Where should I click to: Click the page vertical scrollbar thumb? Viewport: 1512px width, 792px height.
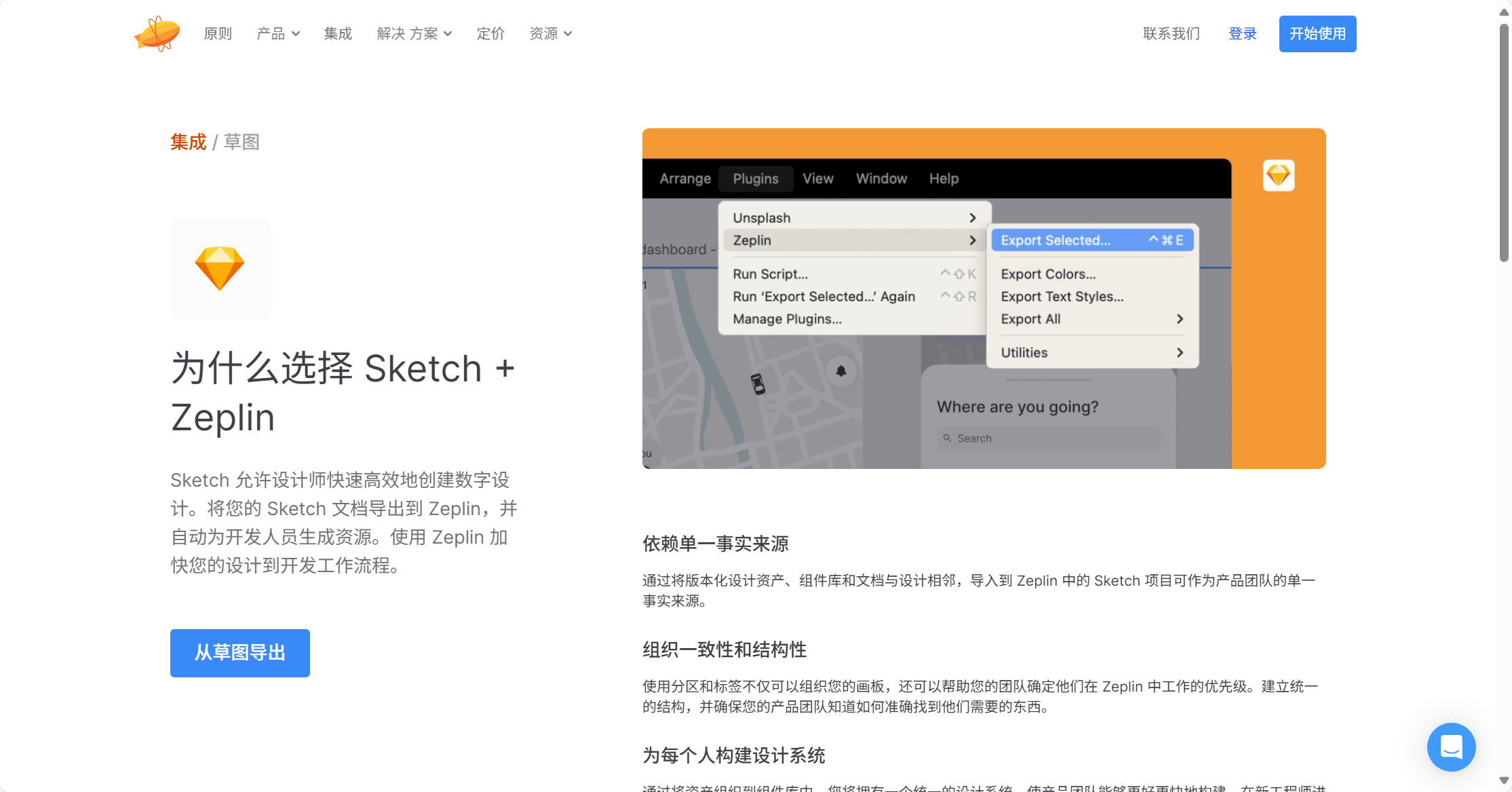(1504, 143)
